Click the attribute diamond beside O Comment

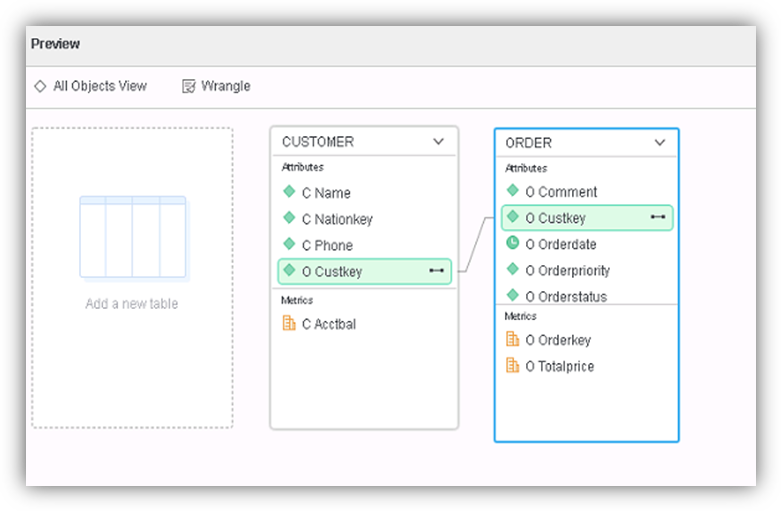coord(513,190)
